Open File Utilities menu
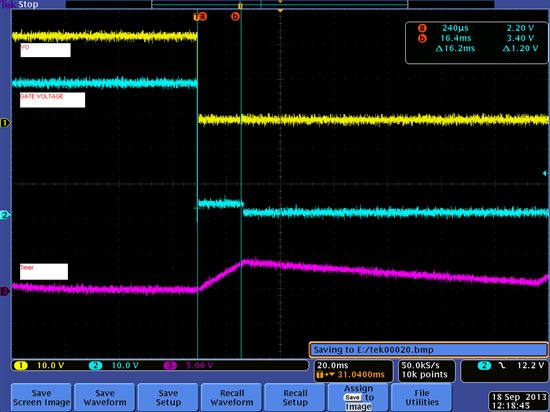Viewport: 550px width, 412px height. pos(422,397)
